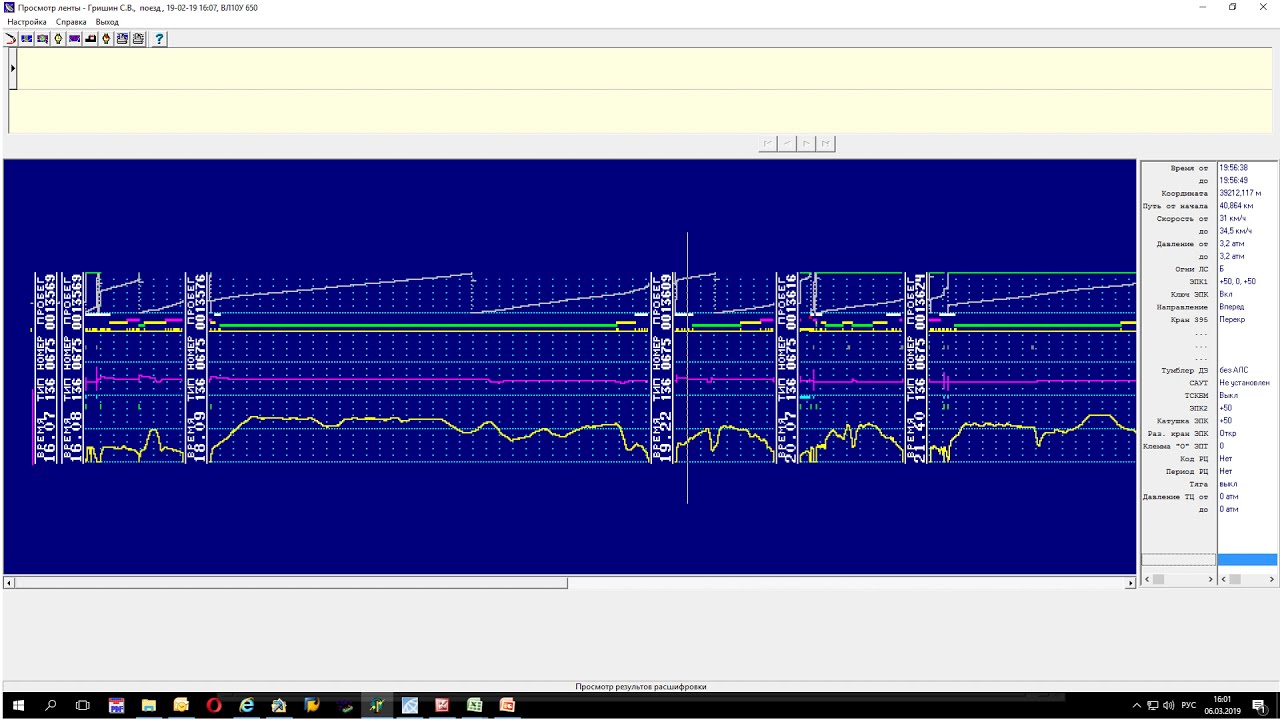Click the yellow wristwatch toolbar icon

pyautogui.click(x=59, y=39)
